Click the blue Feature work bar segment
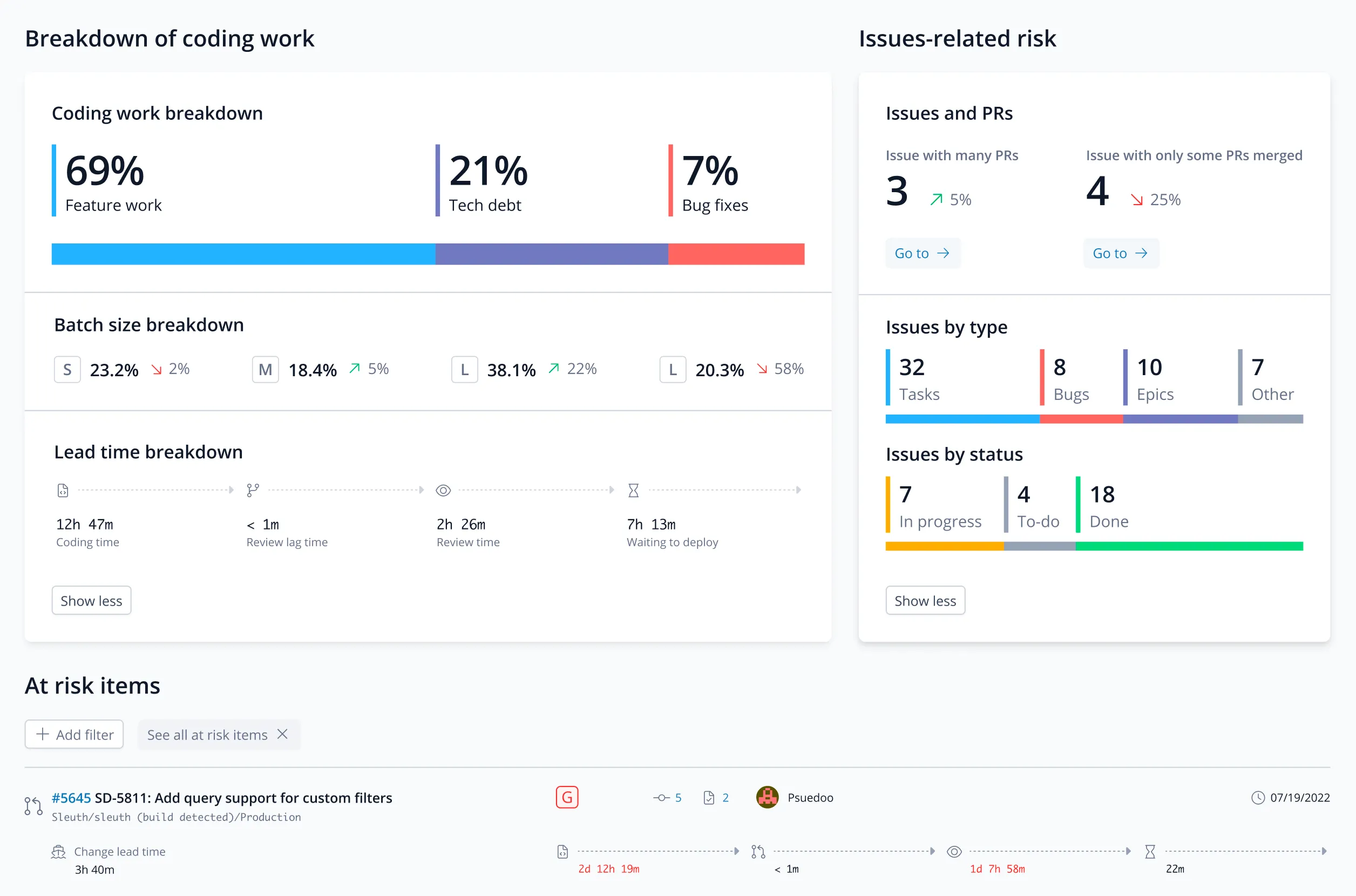 click(x=243, y=254)
